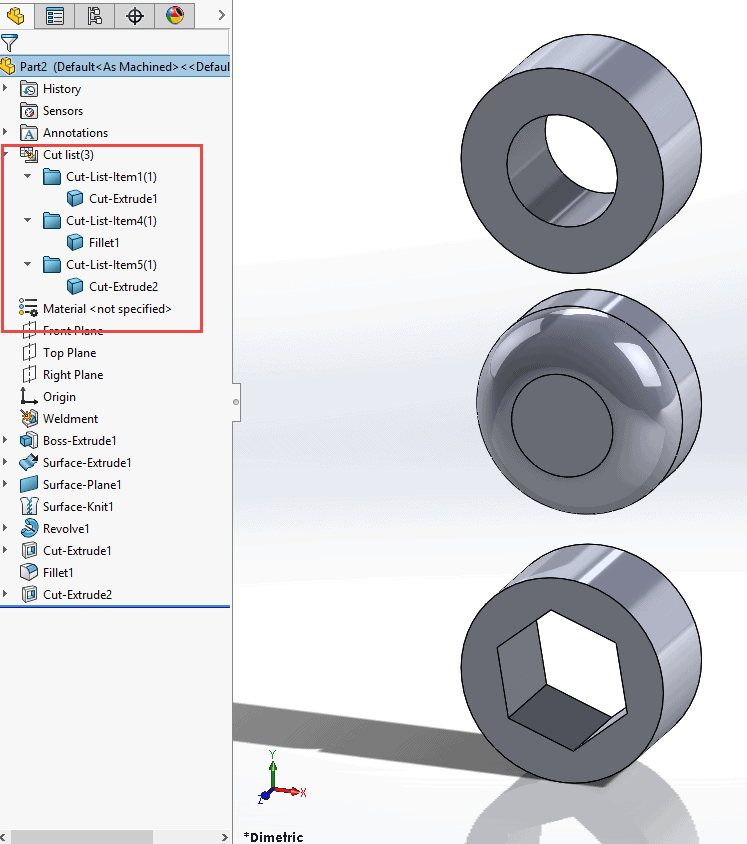Viewport: 747px width, 844px height.
Task: Click the Right Plane icon
Action: pos(29,375)
